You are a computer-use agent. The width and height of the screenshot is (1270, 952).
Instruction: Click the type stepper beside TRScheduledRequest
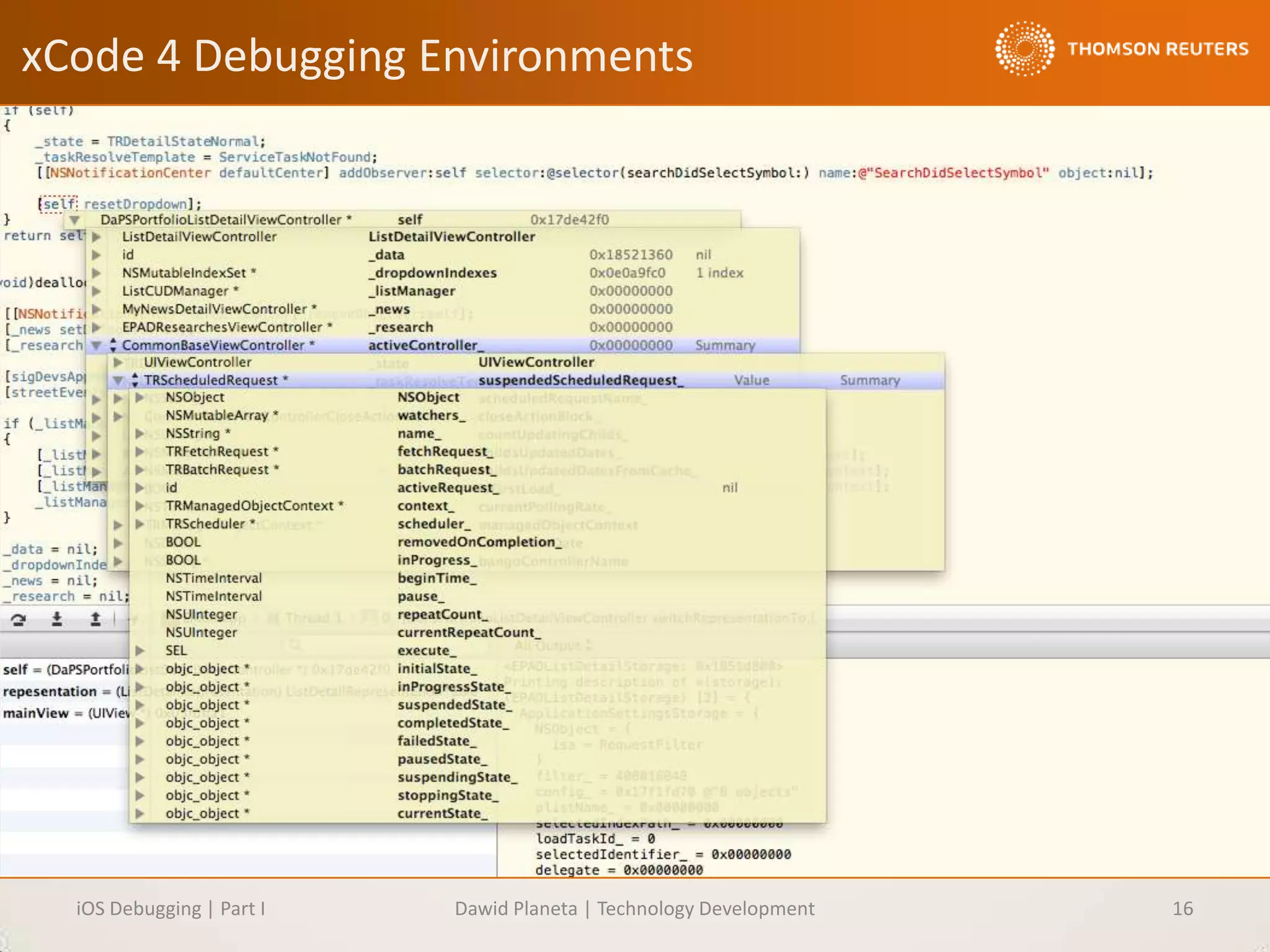pos(135,381)
